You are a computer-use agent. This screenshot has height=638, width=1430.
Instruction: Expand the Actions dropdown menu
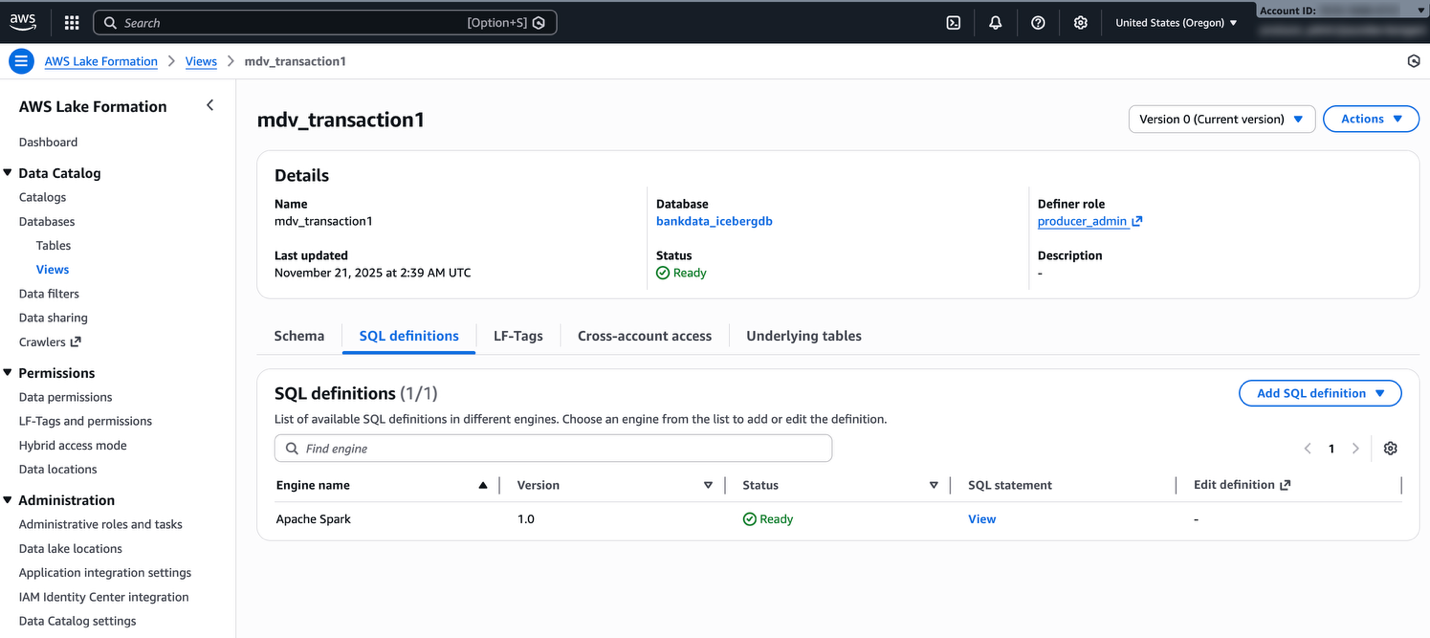point(1370,119)
